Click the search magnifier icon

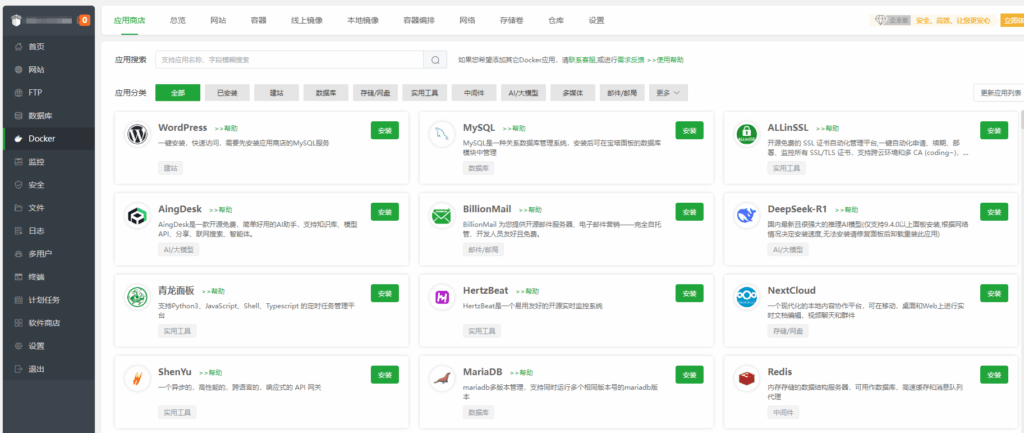435,60
